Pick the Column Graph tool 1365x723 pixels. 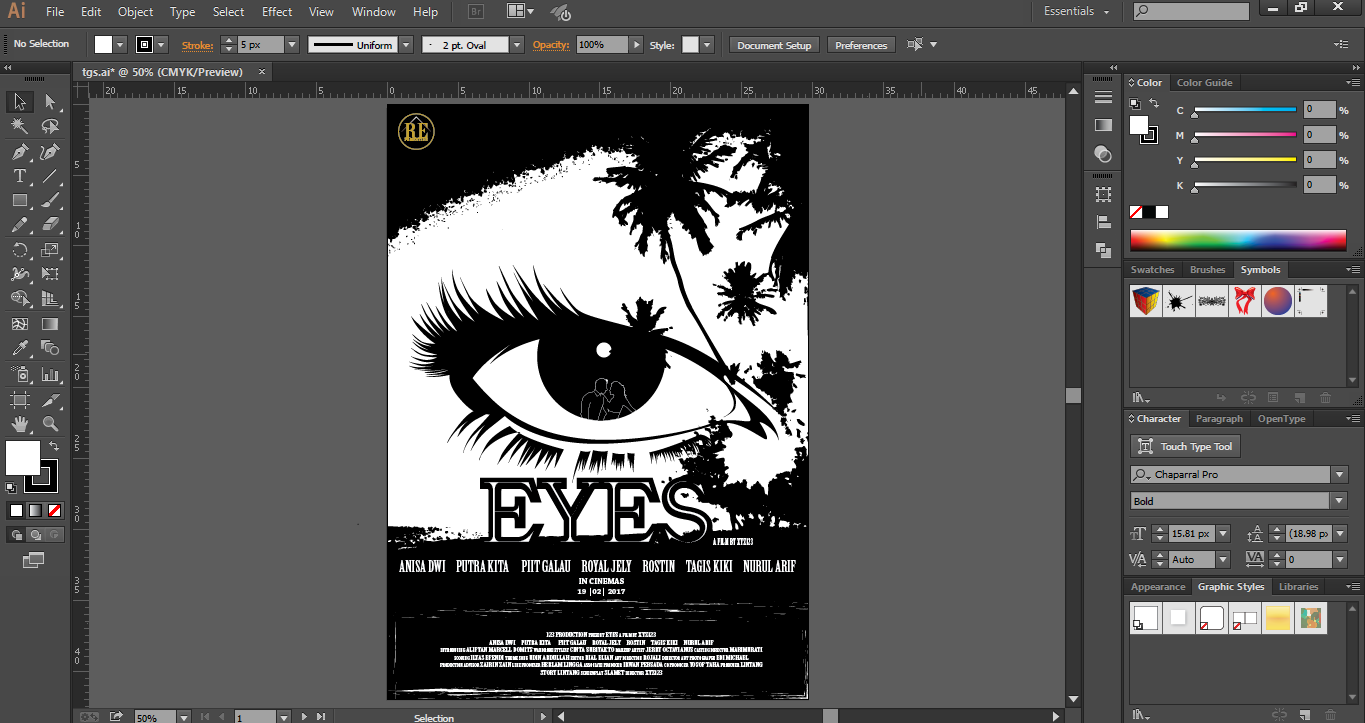(50, 374)
